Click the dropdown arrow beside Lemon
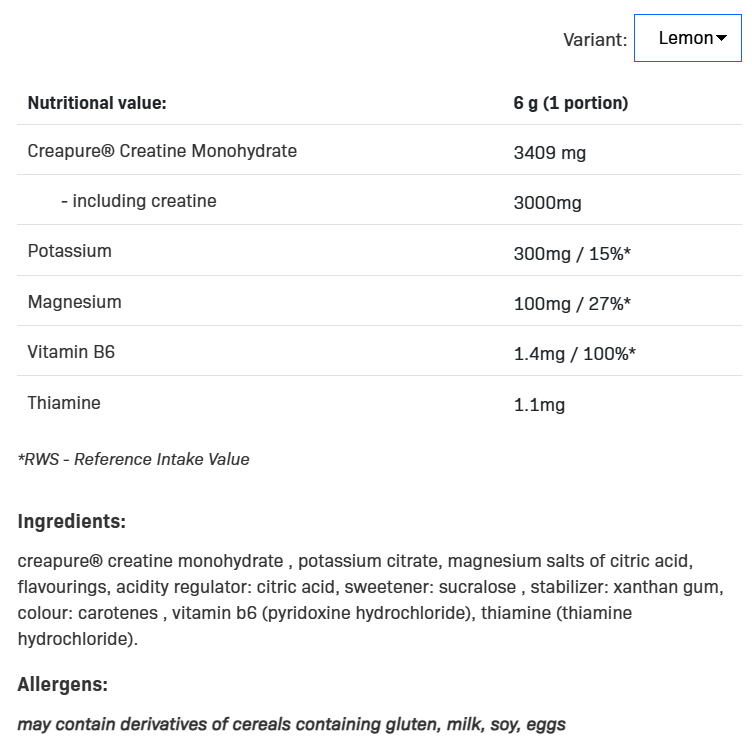Image resolution: width=752 pixels, height=747 pixels. coord(721,38)
